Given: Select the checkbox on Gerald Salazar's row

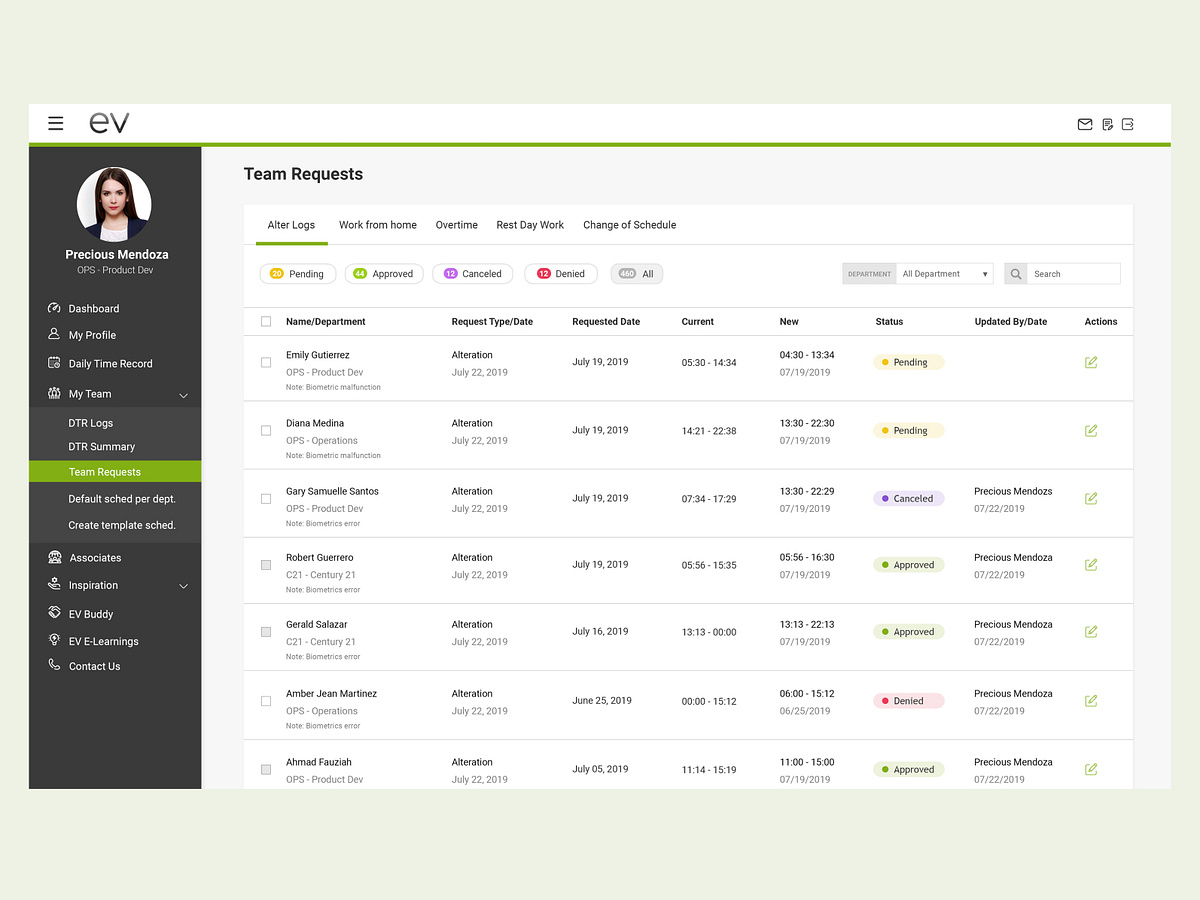Looking at the screenshot, I should [265, 631].
